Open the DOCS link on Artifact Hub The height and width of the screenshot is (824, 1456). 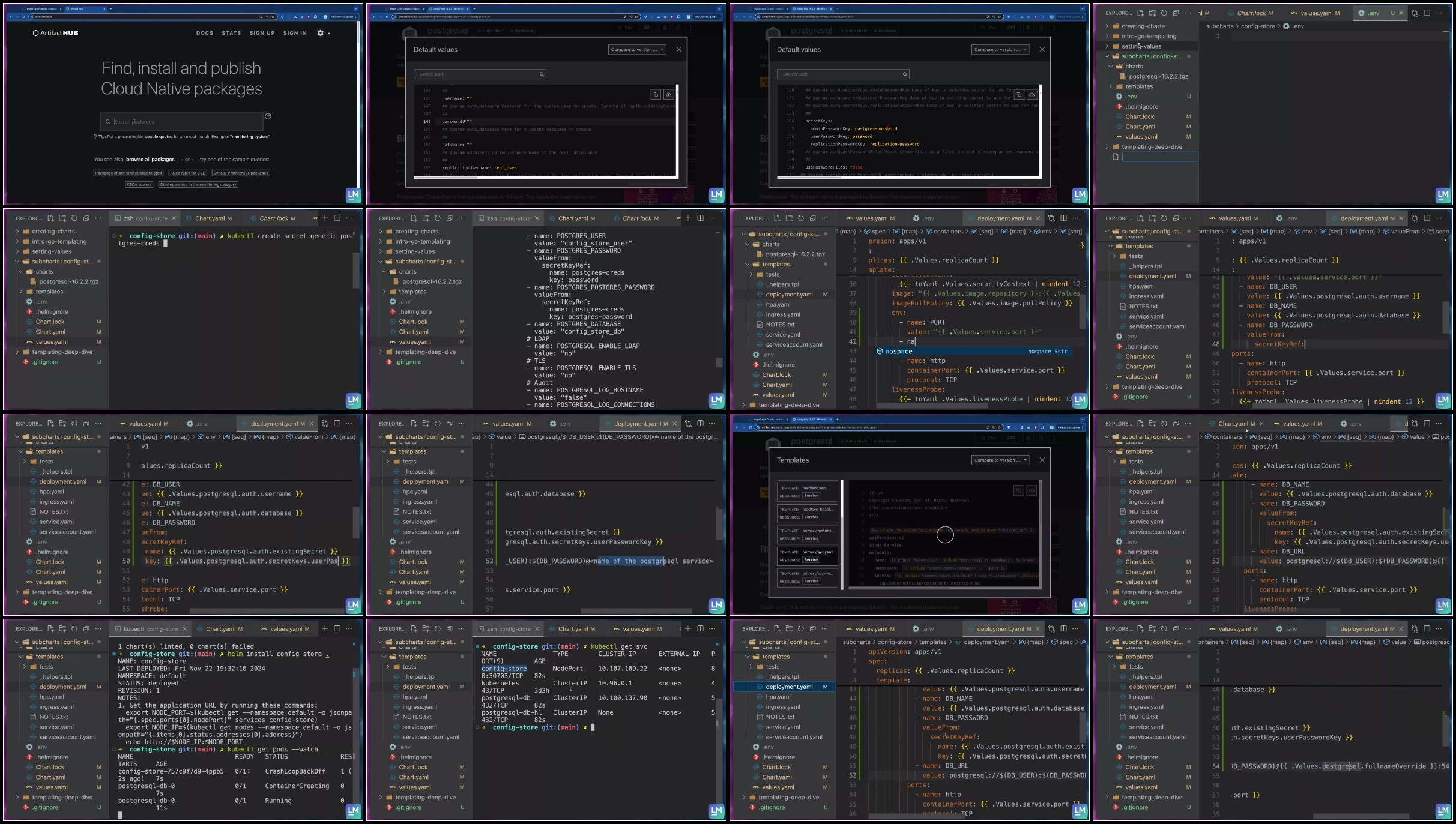coord(205,33)
